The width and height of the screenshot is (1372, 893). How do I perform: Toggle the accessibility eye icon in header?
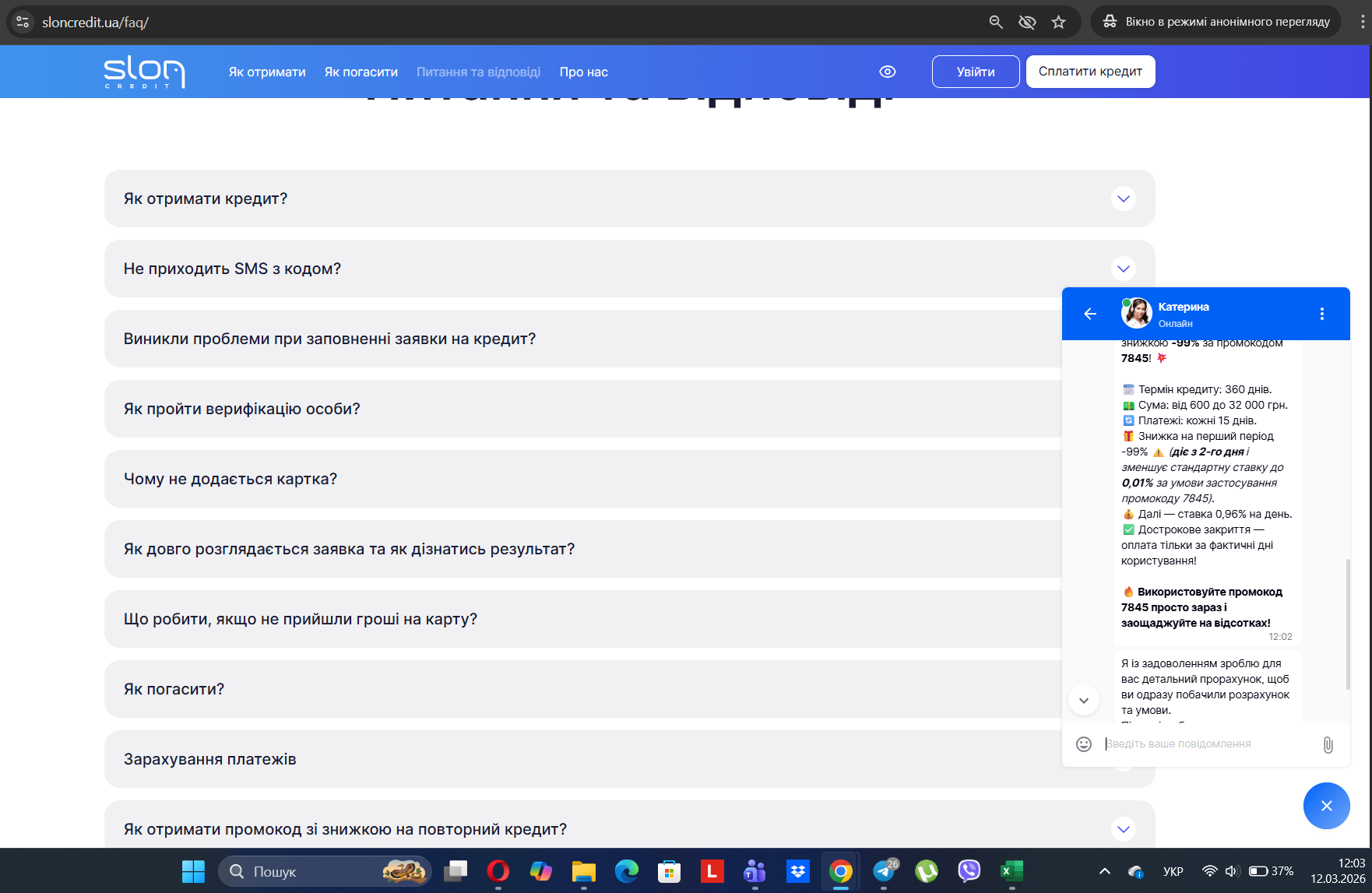(x=888, y=72)
